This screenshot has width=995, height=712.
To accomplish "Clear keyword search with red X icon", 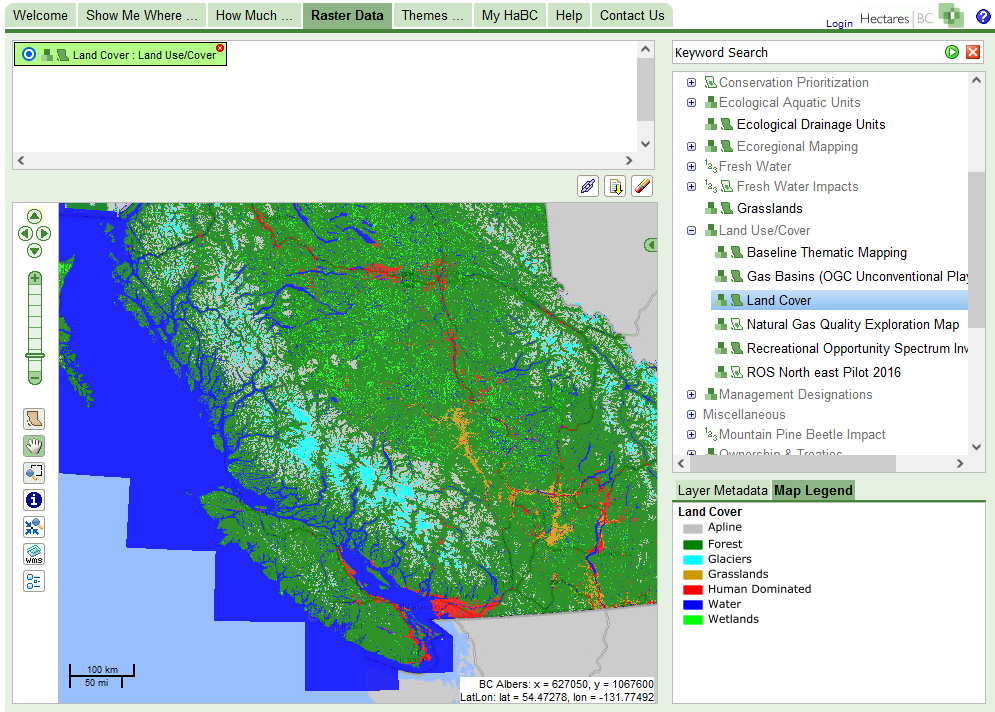I will [x=973, y=52].
